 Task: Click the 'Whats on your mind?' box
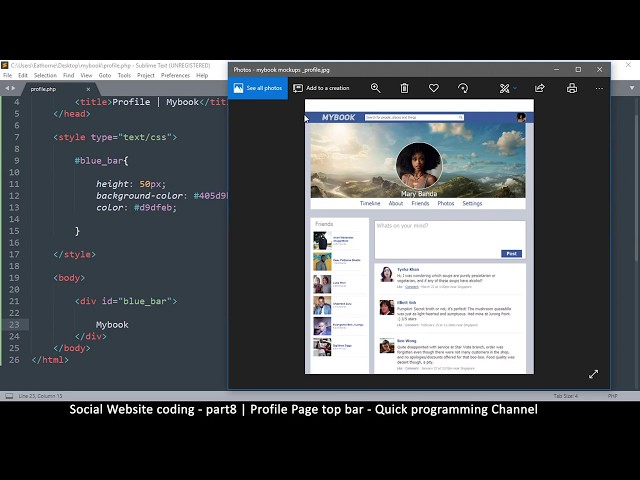click(x=450, y=240)
